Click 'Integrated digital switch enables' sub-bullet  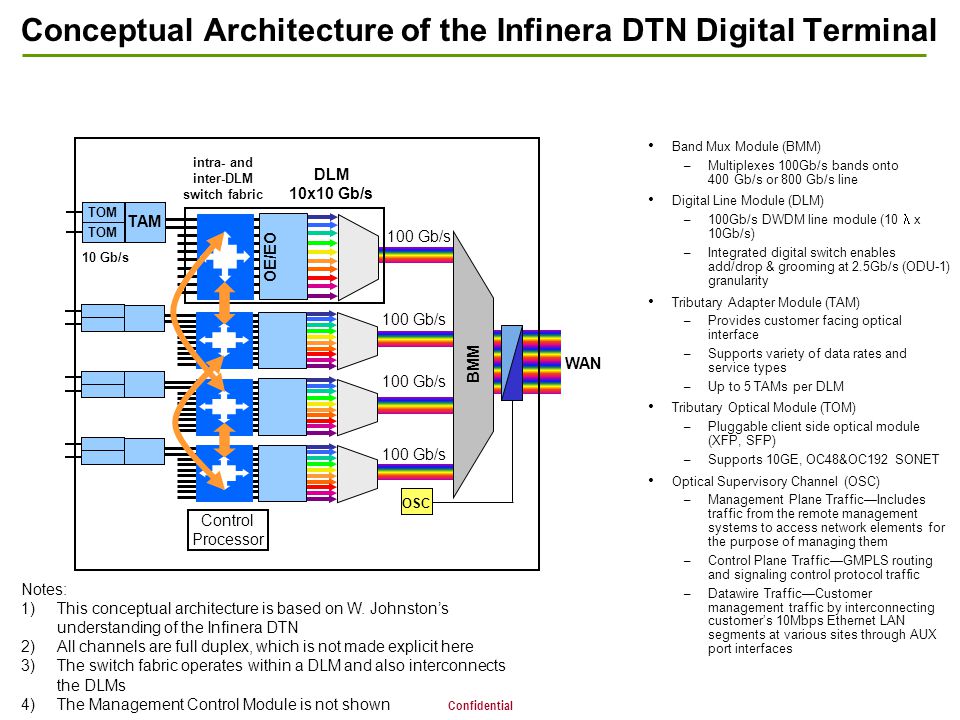coord(828,266)
